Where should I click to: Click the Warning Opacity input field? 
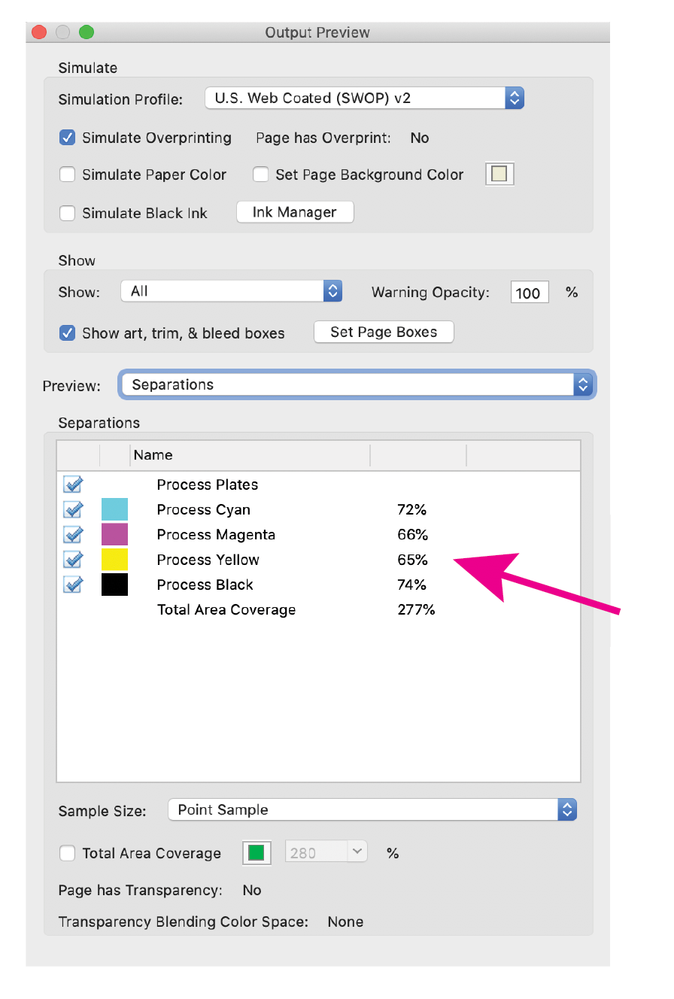pos(528,292)
